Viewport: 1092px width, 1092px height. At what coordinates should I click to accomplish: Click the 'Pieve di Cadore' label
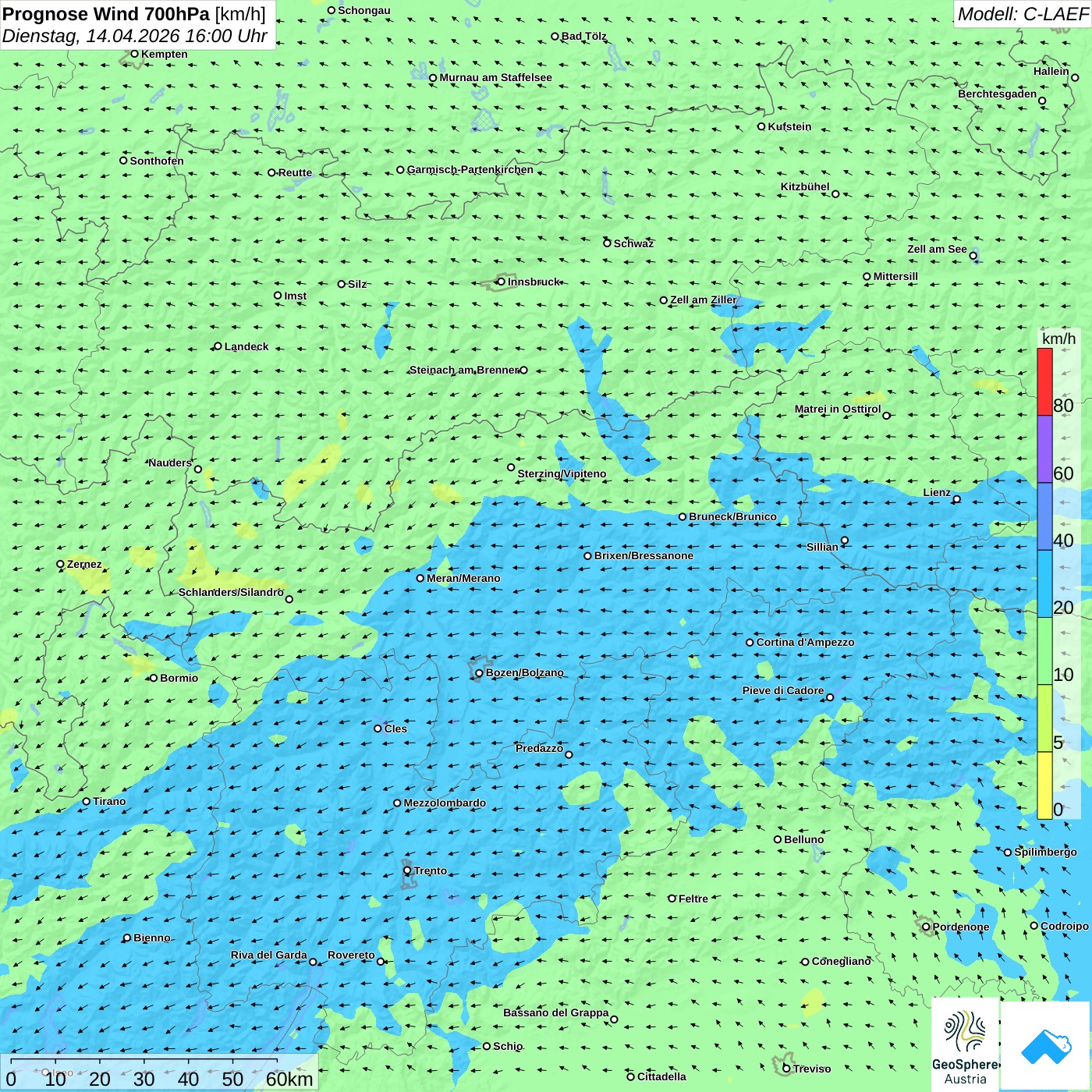coord(783,690)
